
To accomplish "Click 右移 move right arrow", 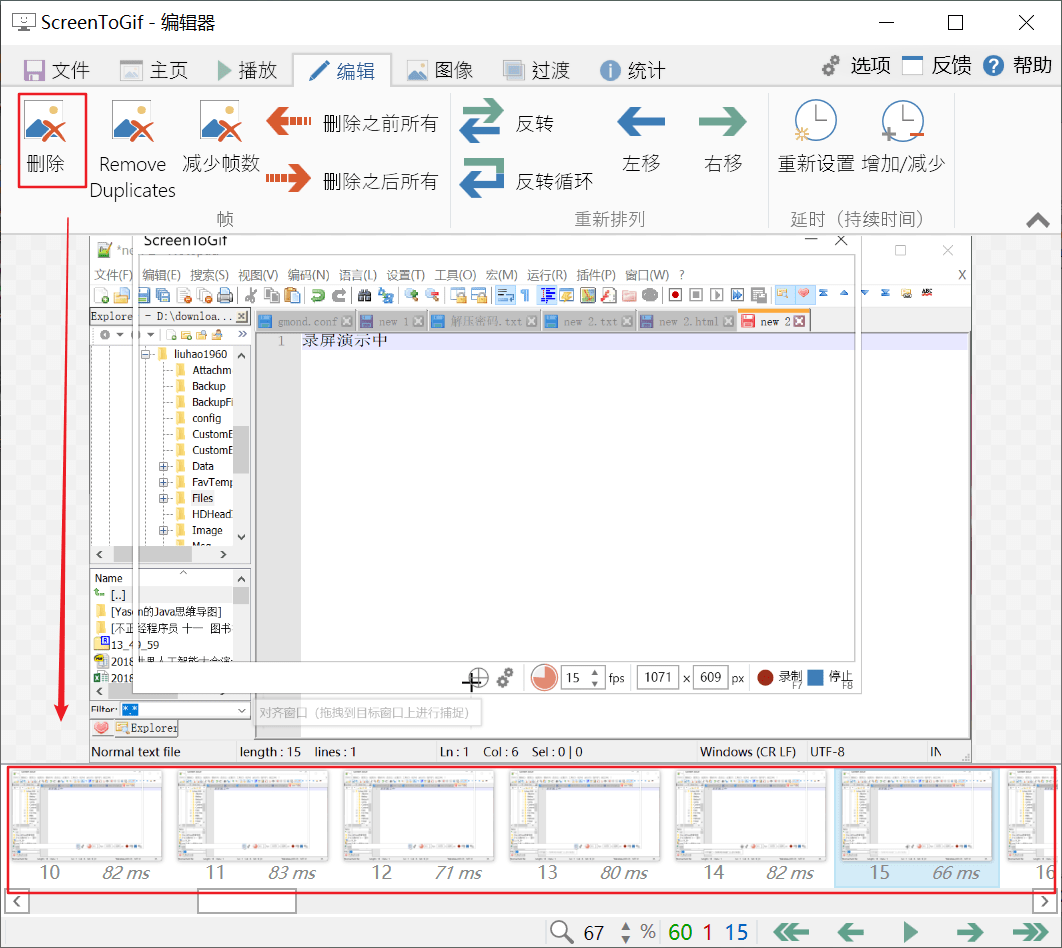I will [x=723, y=122].
